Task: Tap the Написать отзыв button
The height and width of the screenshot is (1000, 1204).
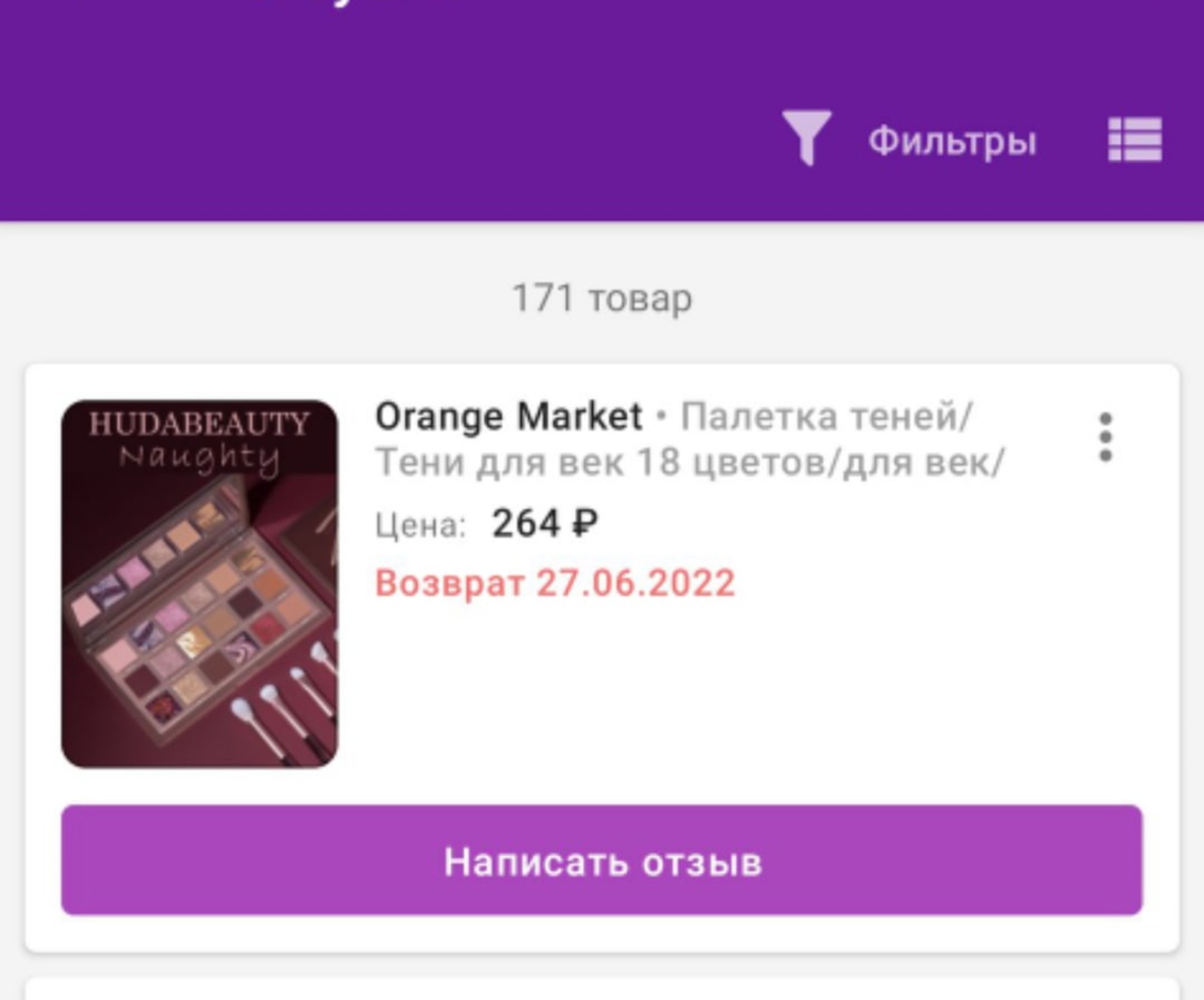Action: click(602, 860)
